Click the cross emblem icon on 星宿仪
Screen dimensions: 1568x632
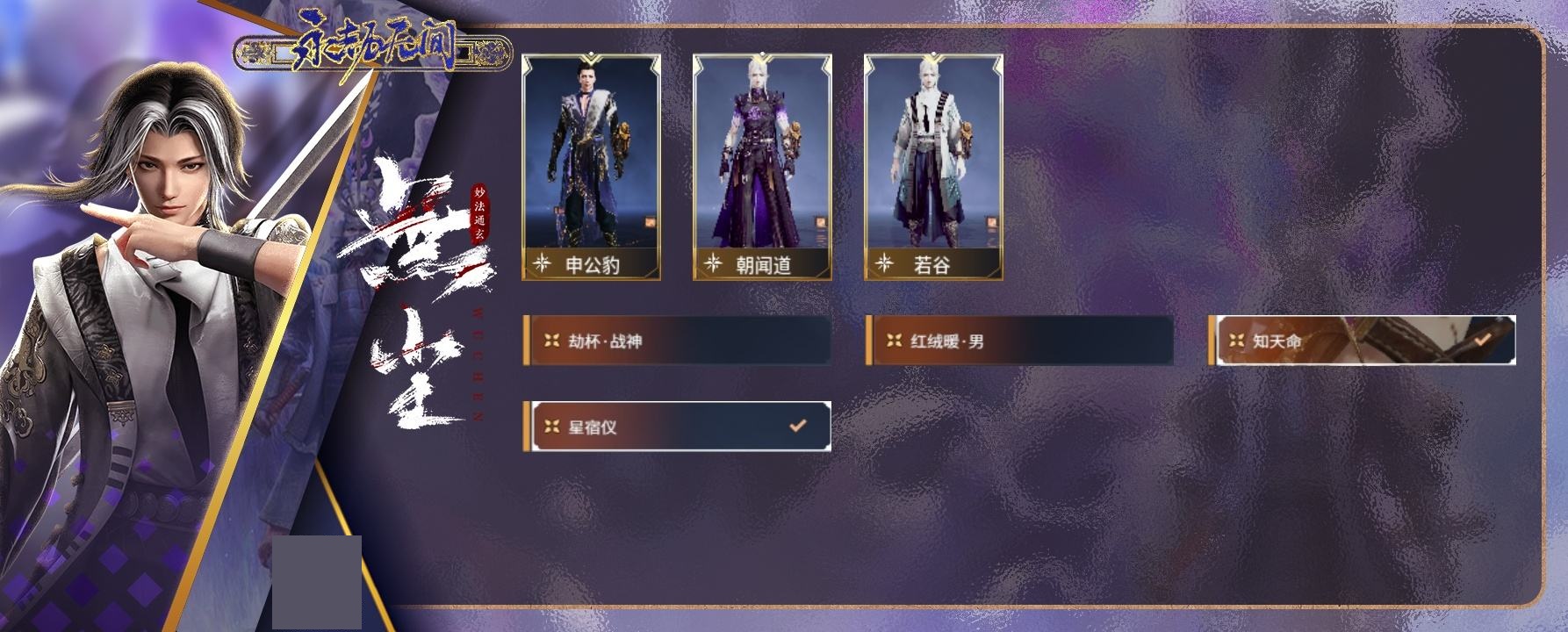click(551, 427)
